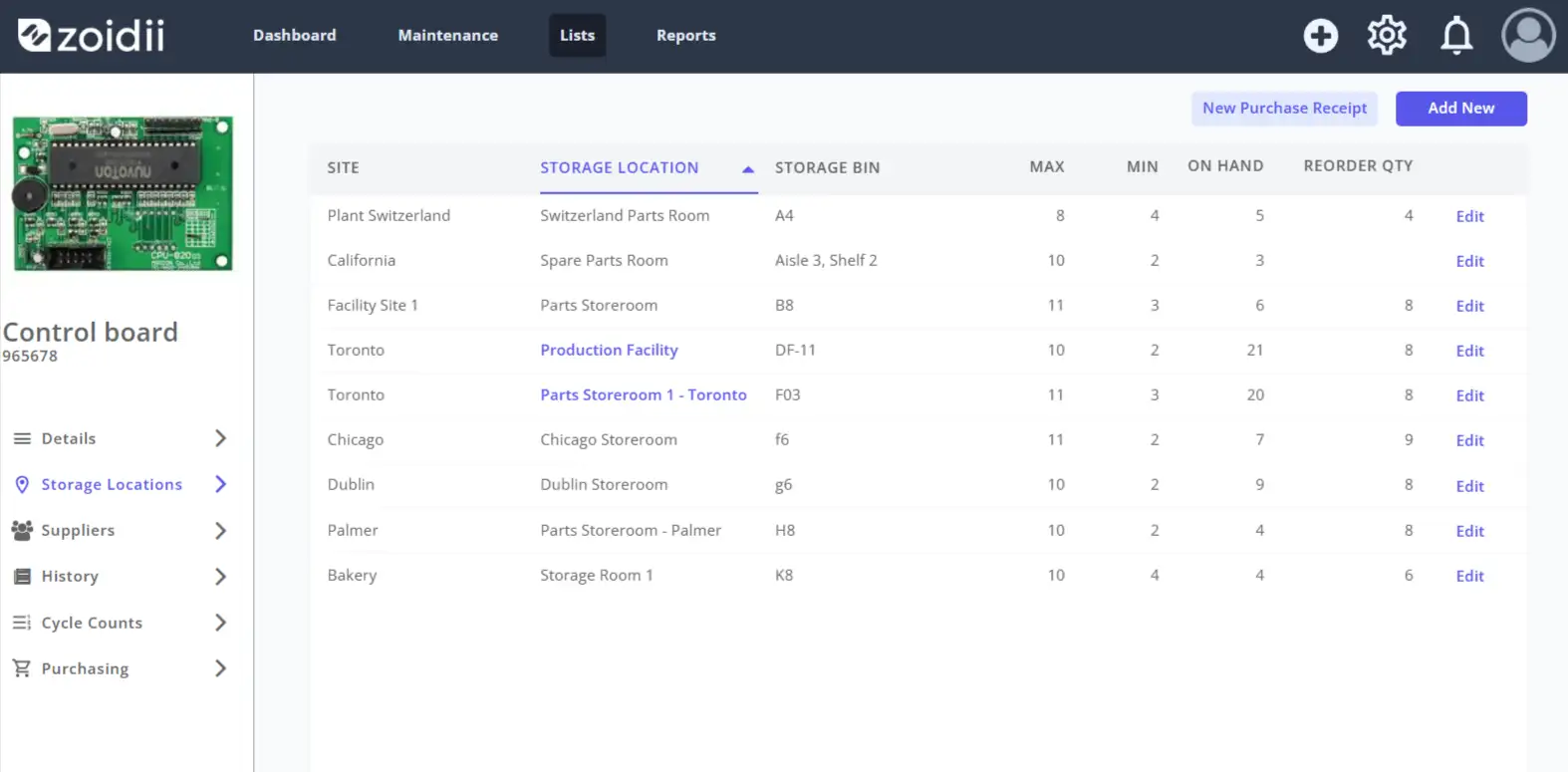Screen dimensions: 1568x772
Task: Expand the Details section chevron
Action: click(x=221, y=438)
